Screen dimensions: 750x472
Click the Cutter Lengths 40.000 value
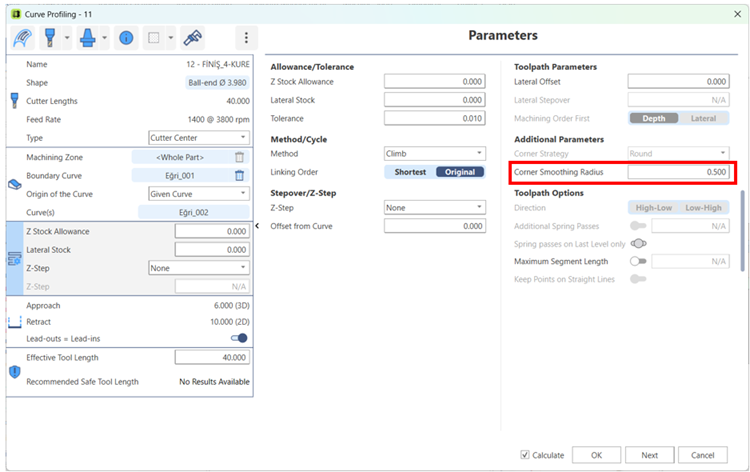[x=238, y=101]
